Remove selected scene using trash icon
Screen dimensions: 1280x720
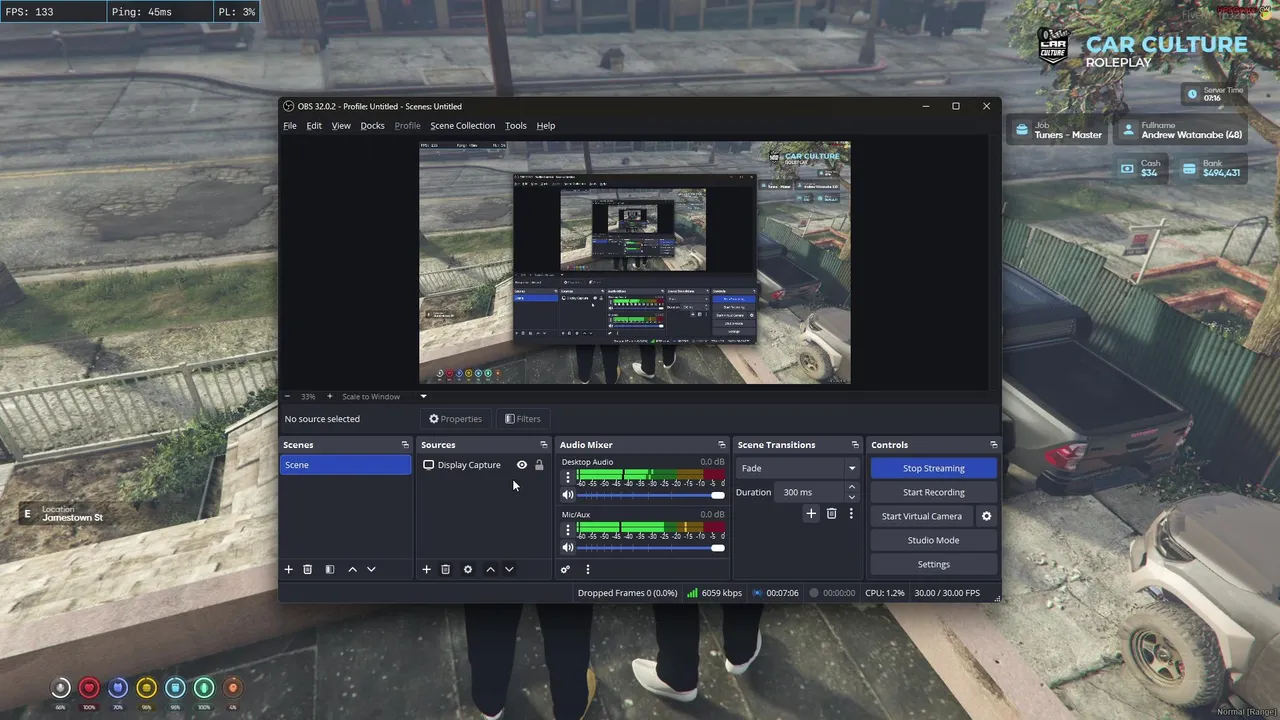point(307,569)
